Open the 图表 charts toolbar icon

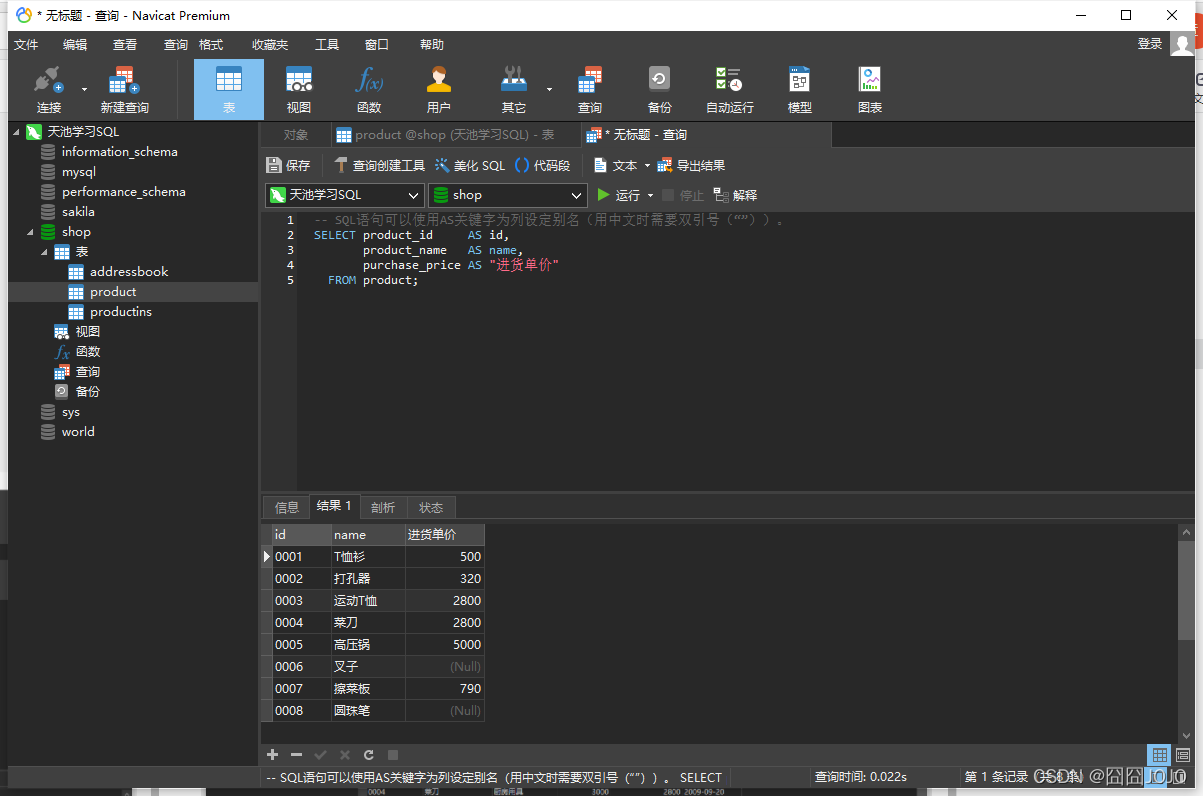869,89
